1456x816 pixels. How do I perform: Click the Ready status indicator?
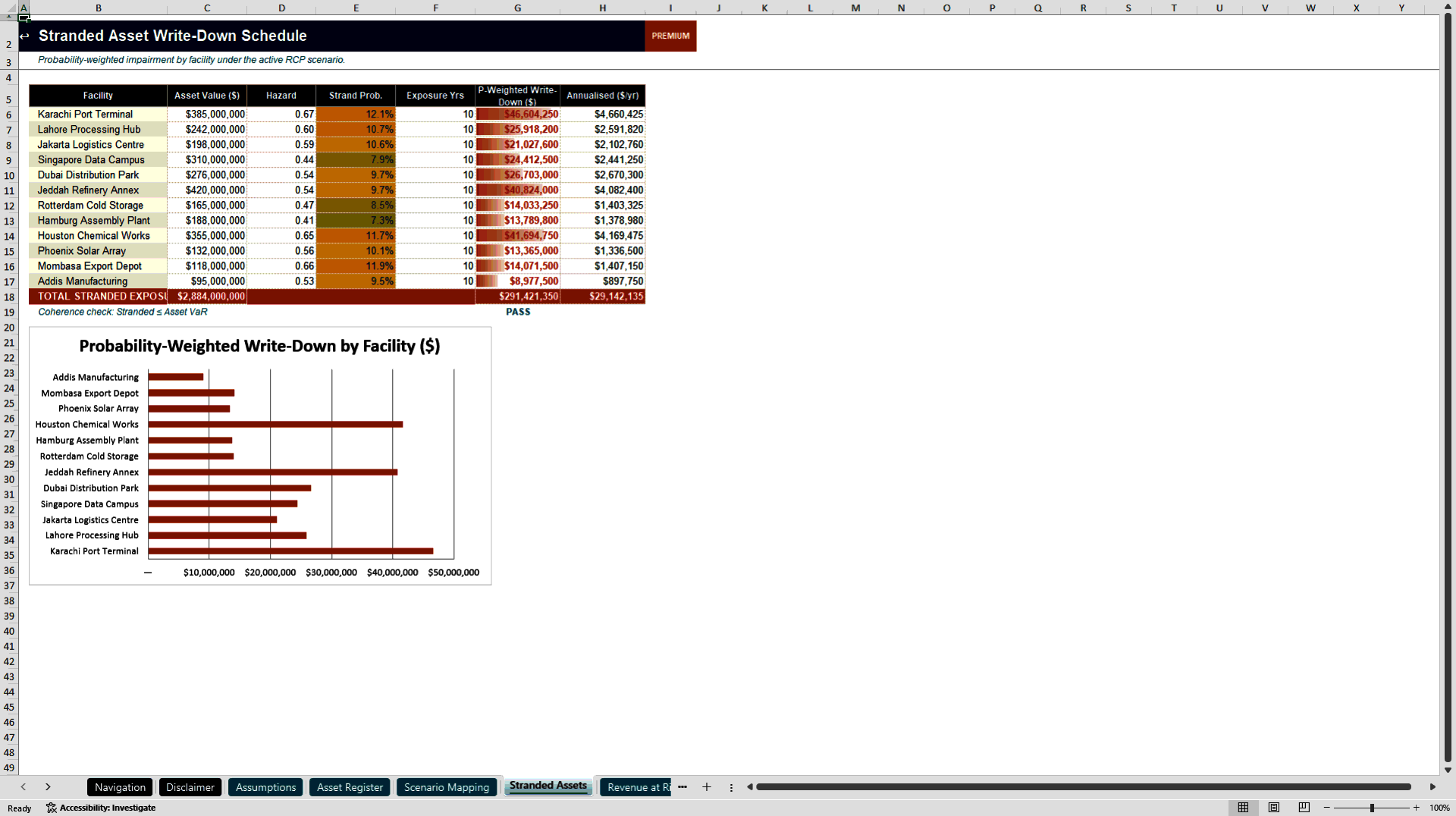(x=20, y=808)
